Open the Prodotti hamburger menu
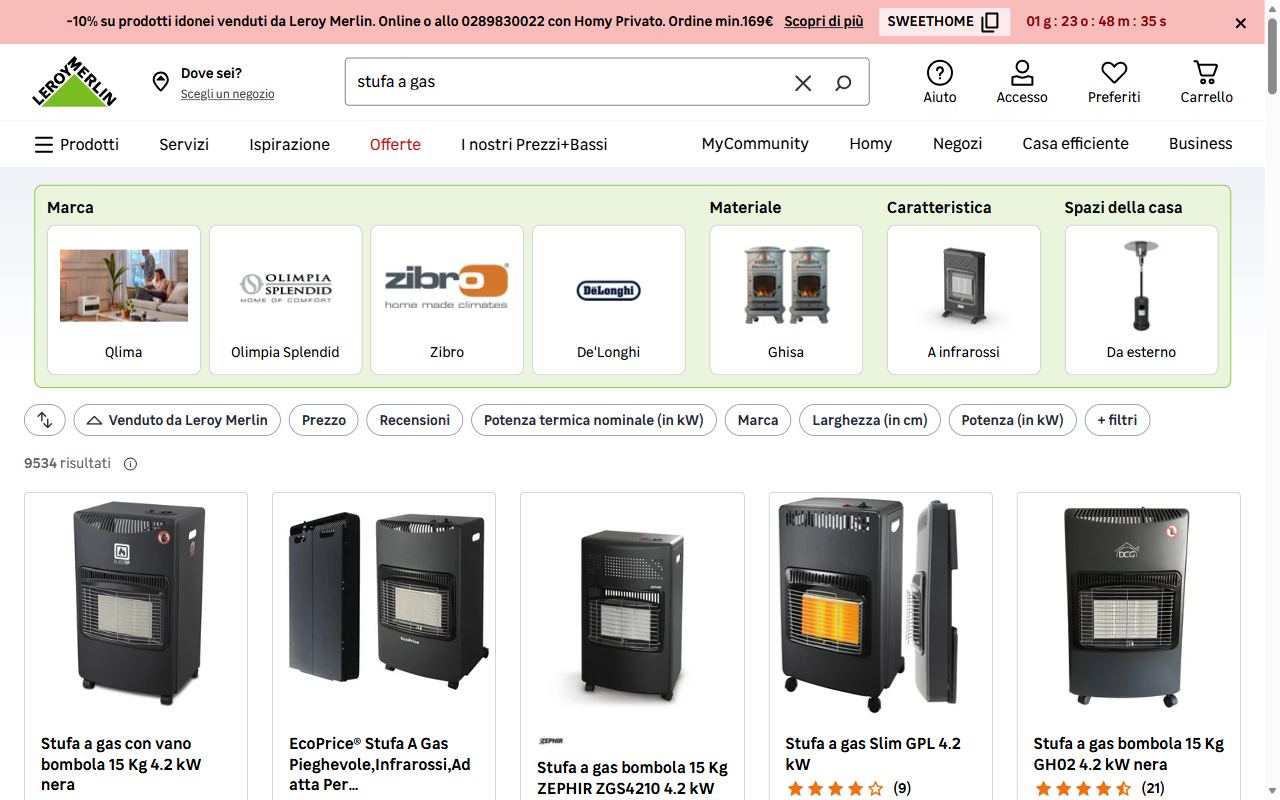Screen dimensions: 1280x800 (77, 144)
